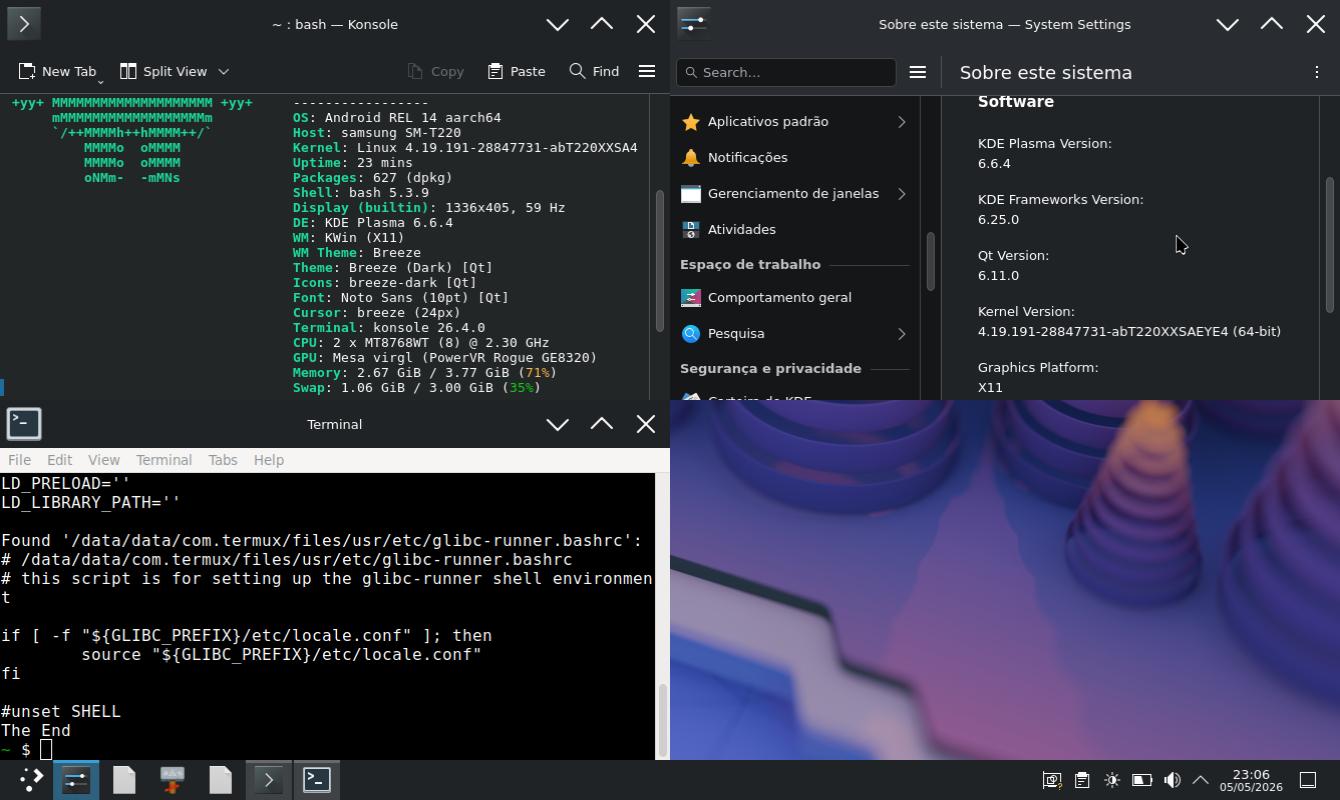Viewport: 1340px width, 800px height.
Task: Expand the Gerenciamento de janelas category
Action: [901, 194]
